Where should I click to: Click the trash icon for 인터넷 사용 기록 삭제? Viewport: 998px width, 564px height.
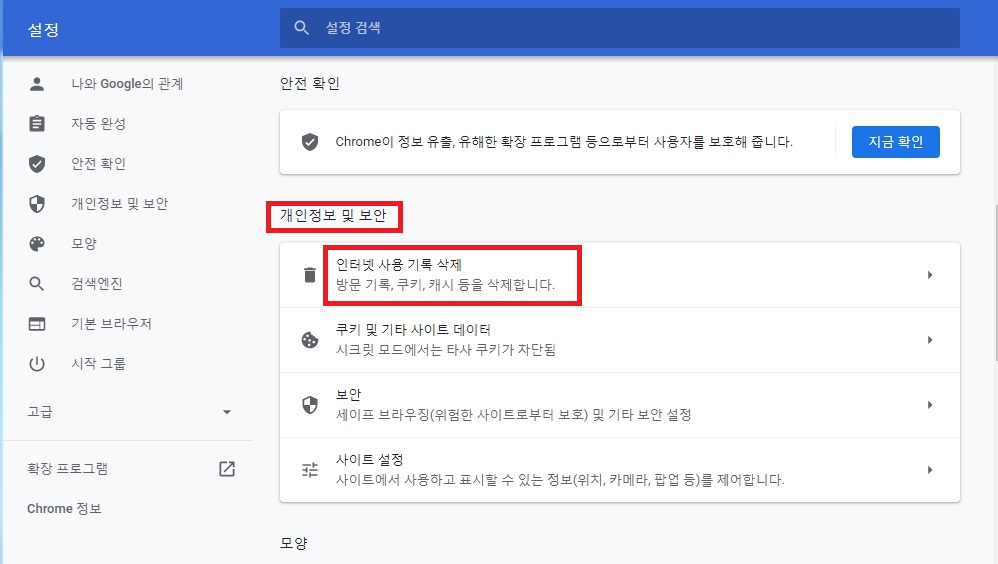point(310,275)
